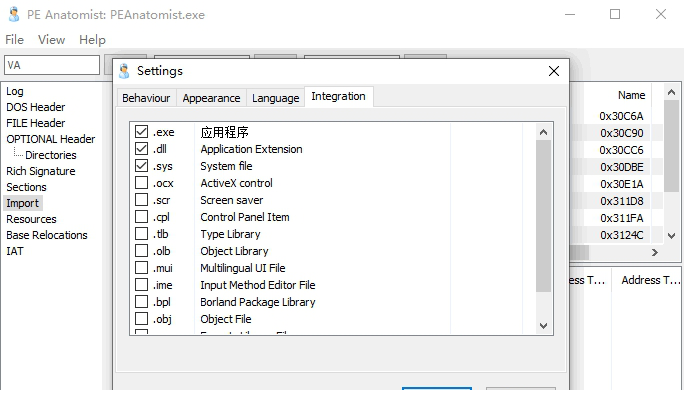Enable the .mui Multilingual UI File checkbox
The width and height of the screenshot is (684, 405).
coord(141,268)
